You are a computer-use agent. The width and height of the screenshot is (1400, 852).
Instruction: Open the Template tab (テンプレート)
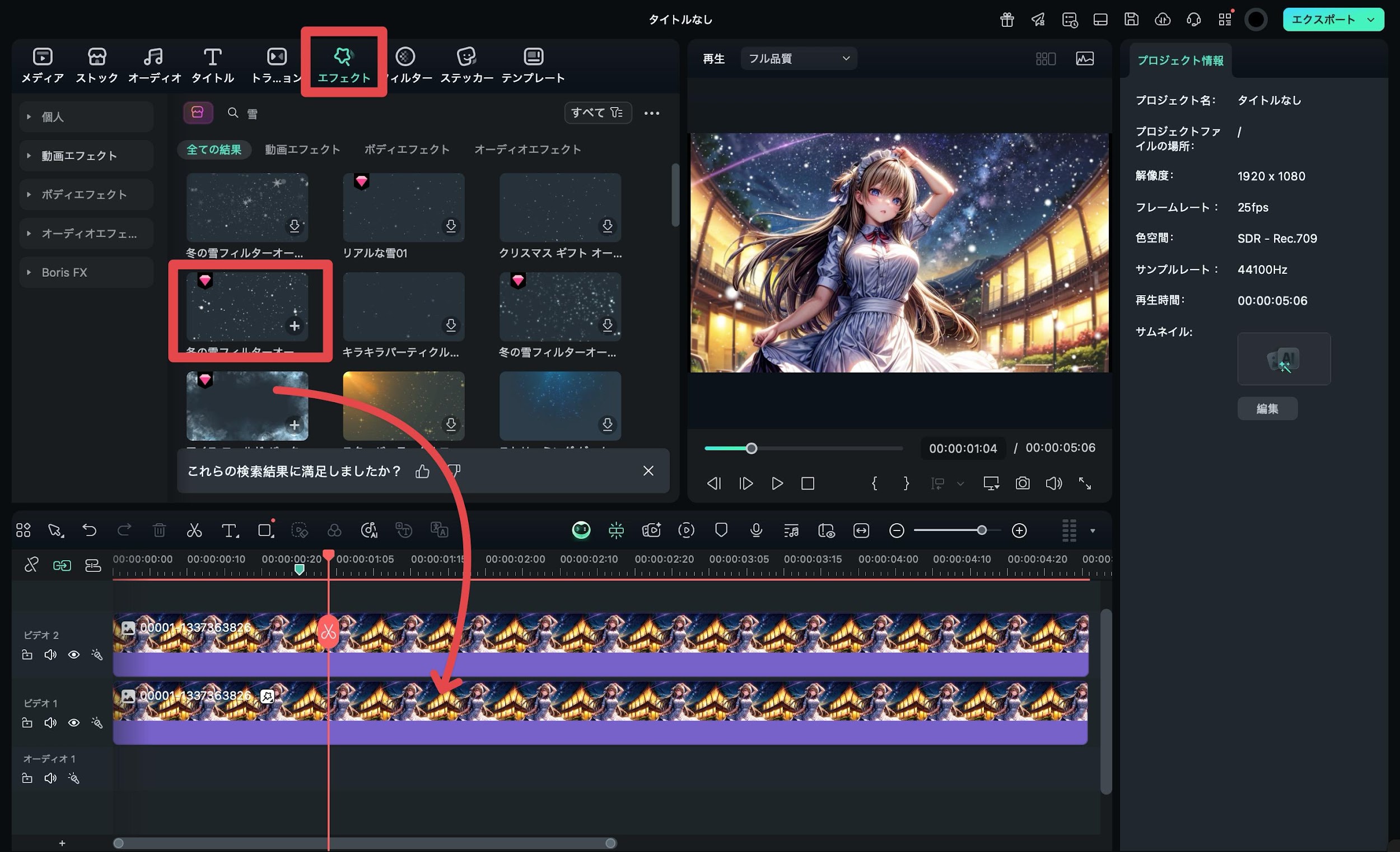(533, 66)
